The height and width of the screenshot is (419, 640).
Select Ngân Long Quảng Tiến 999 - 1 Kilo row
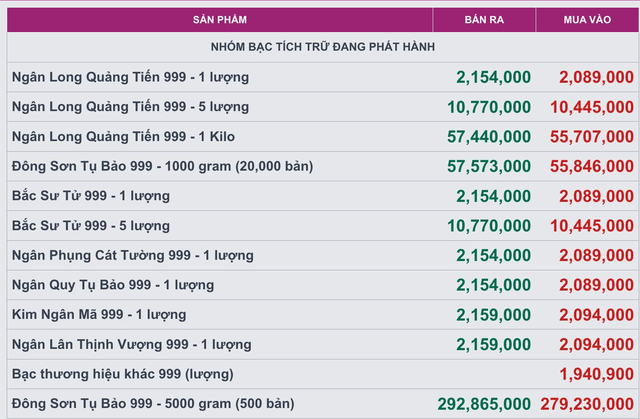point(323,137)
